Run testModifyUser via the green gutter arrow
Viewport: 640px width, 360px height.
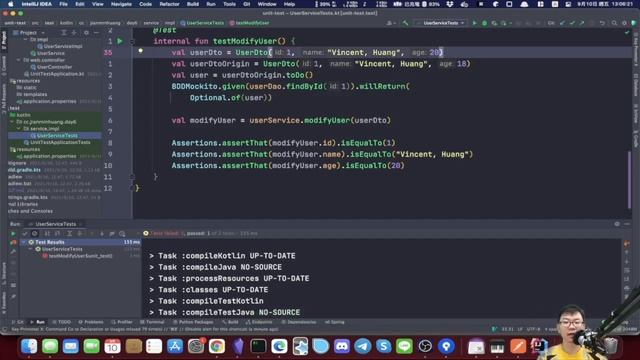pos(120,41)
